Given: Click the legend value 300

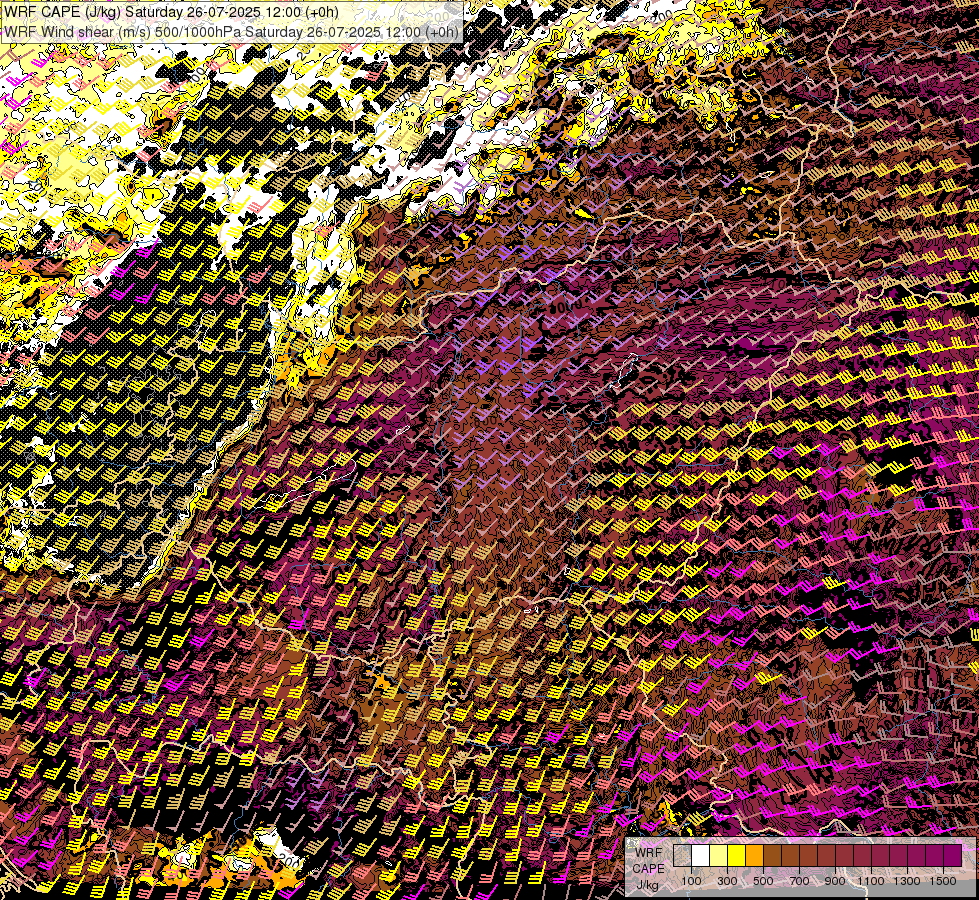Looking at the screenshot, I should tap(727, 881).
